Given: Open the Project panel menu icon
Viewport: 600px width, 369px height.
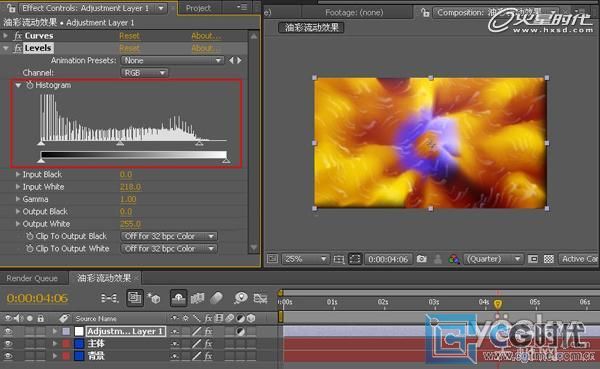Looking at the screenshot, I should 241,7.
